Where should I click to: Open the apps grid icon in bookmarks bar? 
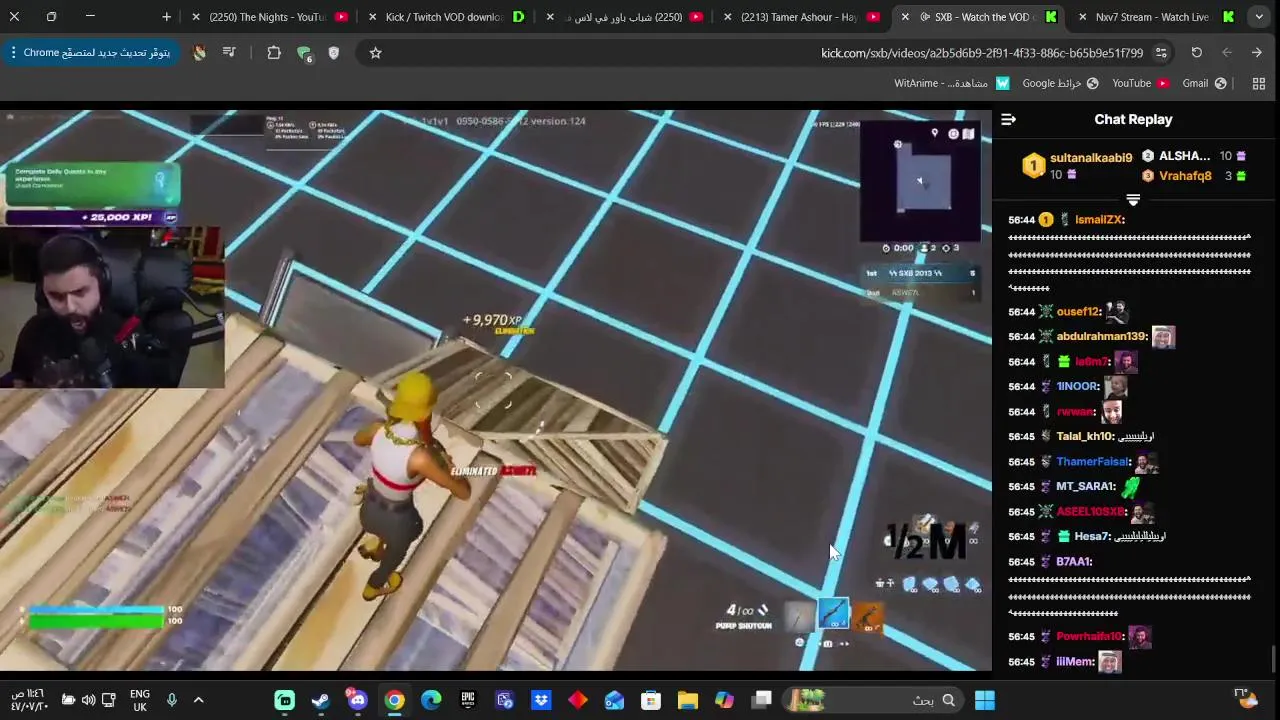pos(1259,83)
